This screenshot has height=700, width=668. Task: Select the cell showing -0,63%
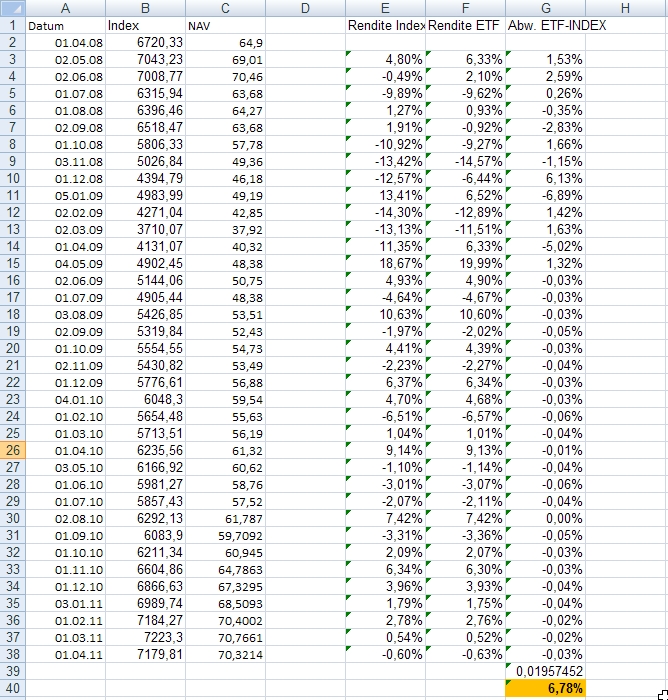tap(465, 654)
